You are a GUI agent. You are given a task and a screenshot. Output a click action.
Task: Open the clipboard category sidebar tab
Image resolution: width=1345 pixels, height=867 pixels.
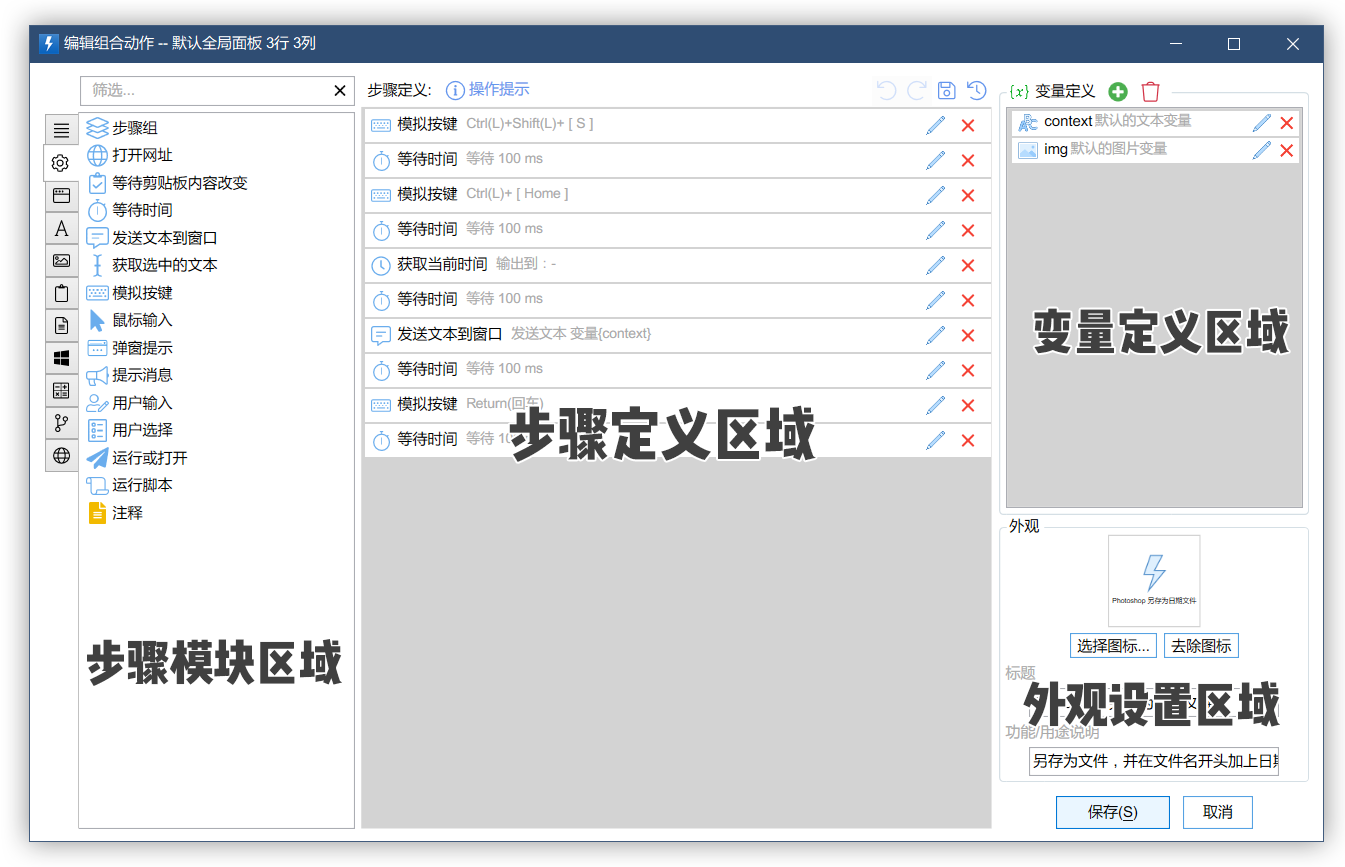61,293
